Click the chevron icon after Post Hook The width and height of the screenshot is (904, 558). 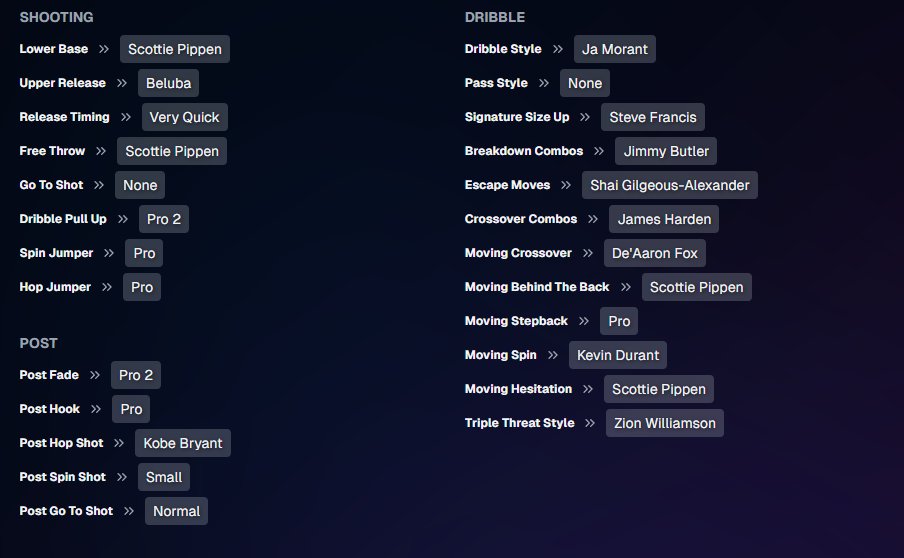tap(96, 409)
